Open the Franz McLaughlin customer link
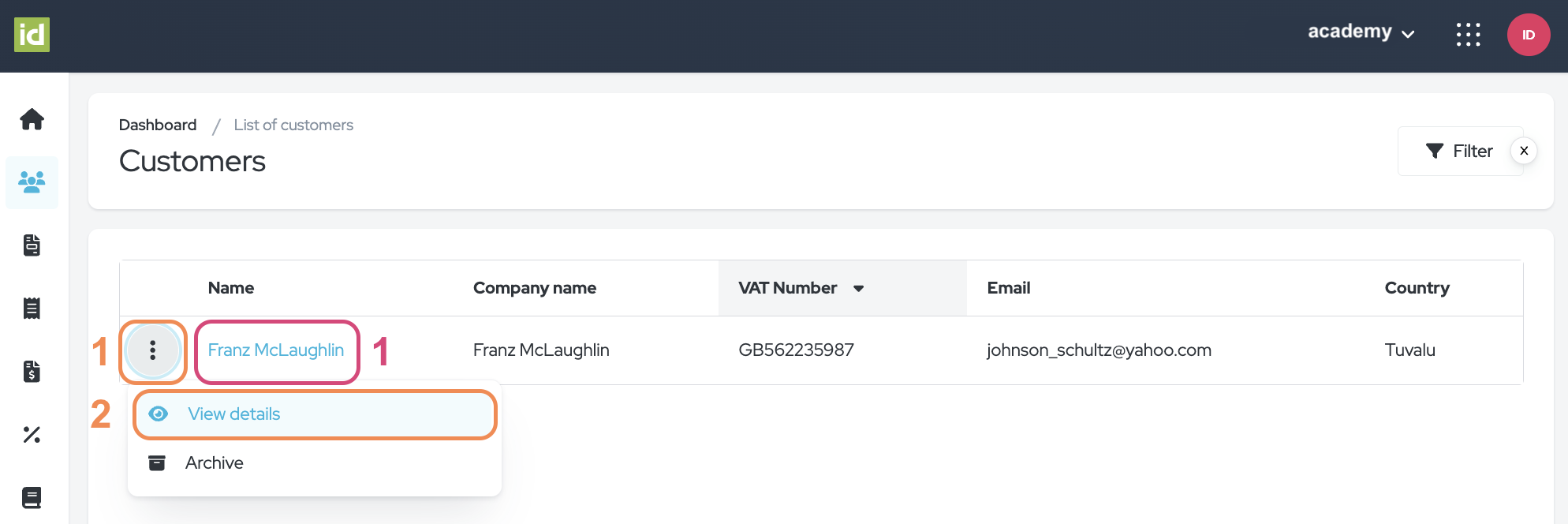The height and width of the screenshot is (524, 1568). (276, 350)
